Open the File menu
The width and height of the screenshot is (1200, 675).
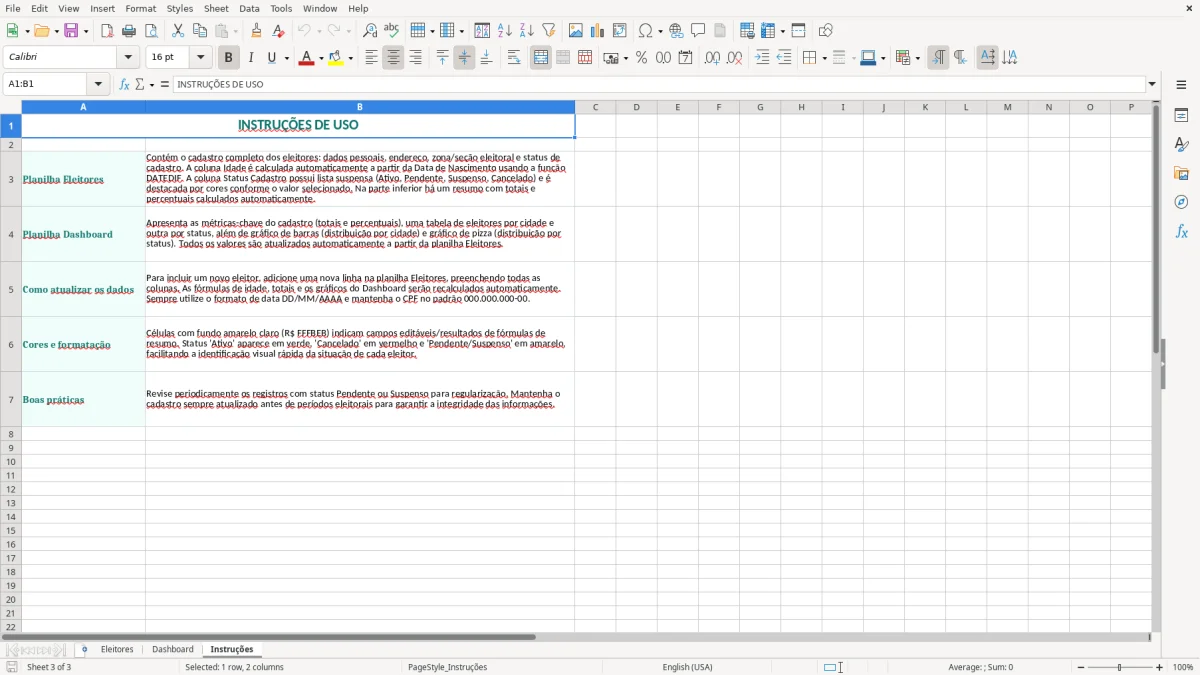pyautogui.click(x=12, y=8)
